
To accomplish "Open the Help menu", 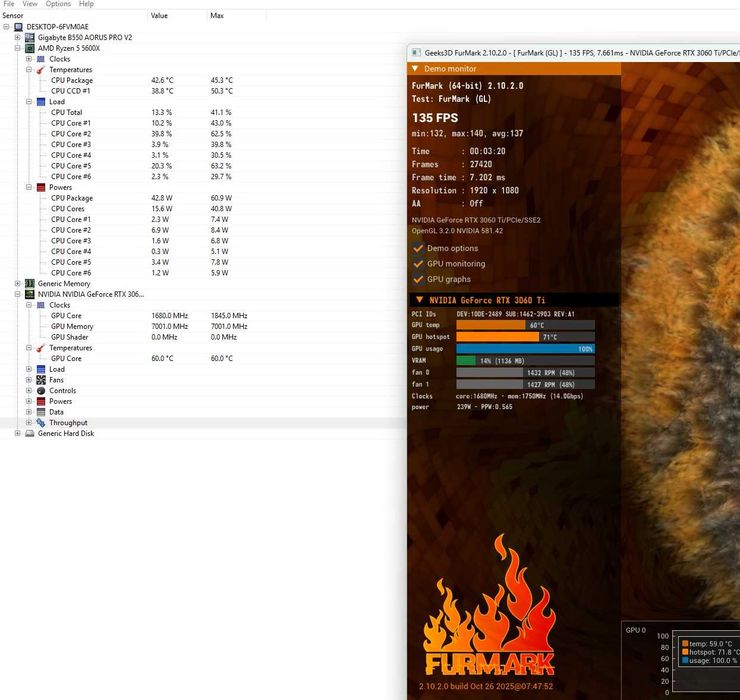I will [x=86, y=4].
